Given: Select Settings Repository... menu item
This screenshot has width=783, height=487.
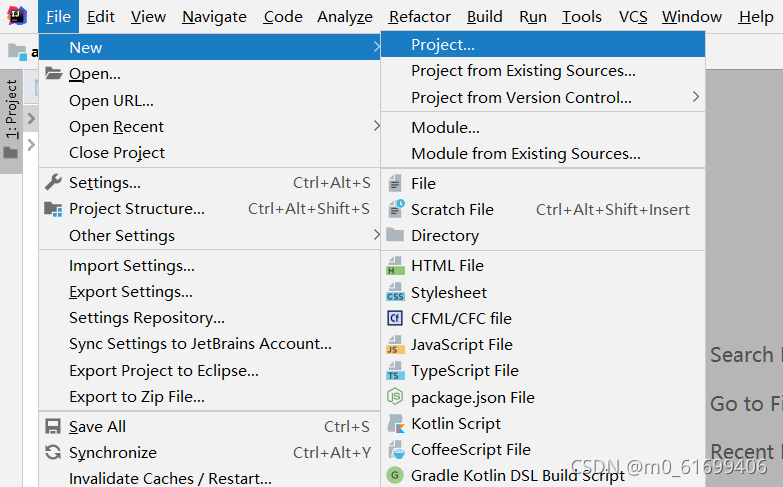Looking at the screenshot, I should pos(209,318).
